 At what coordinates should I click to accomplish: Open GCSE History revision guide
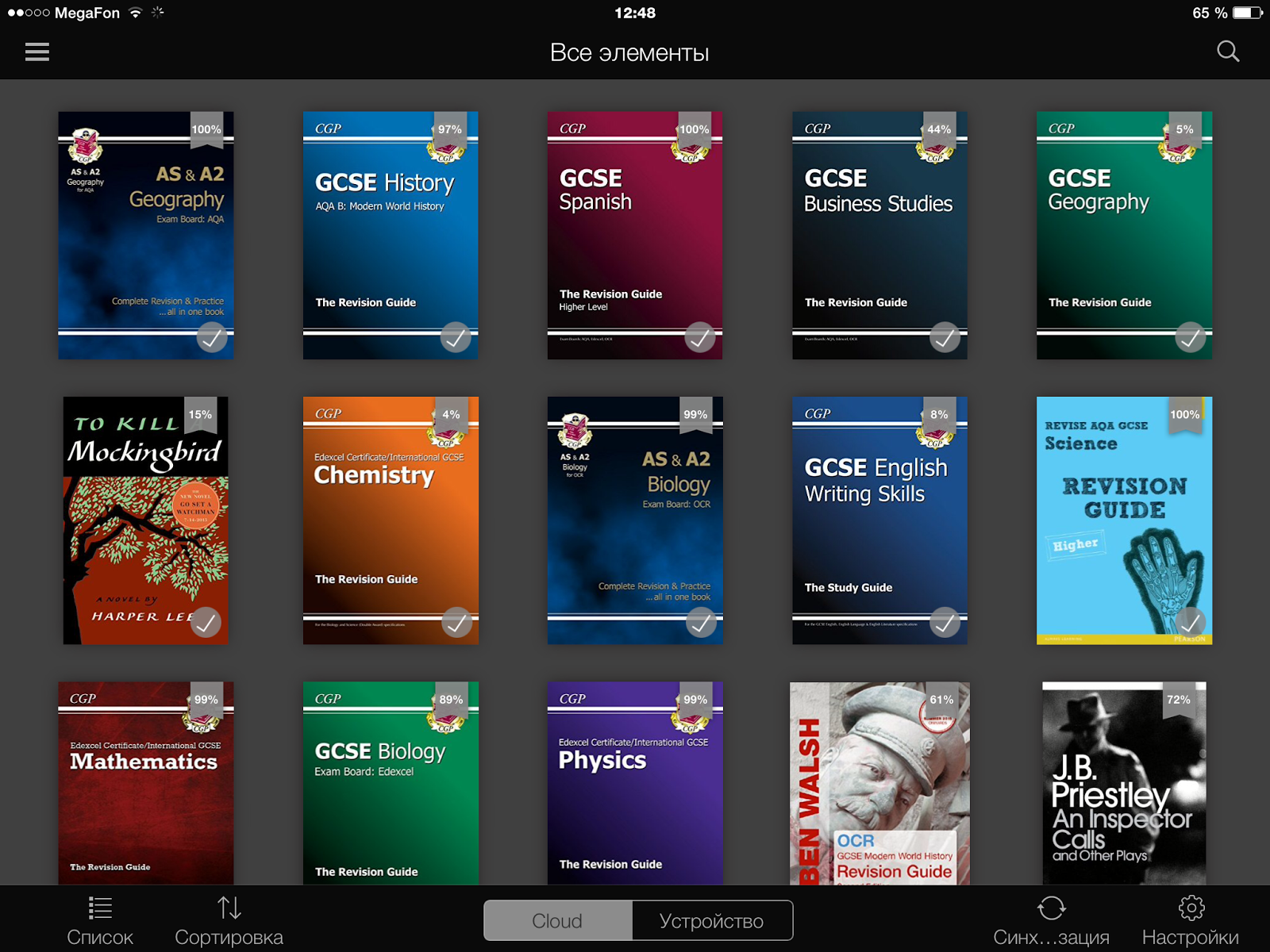tap(391, 236)
